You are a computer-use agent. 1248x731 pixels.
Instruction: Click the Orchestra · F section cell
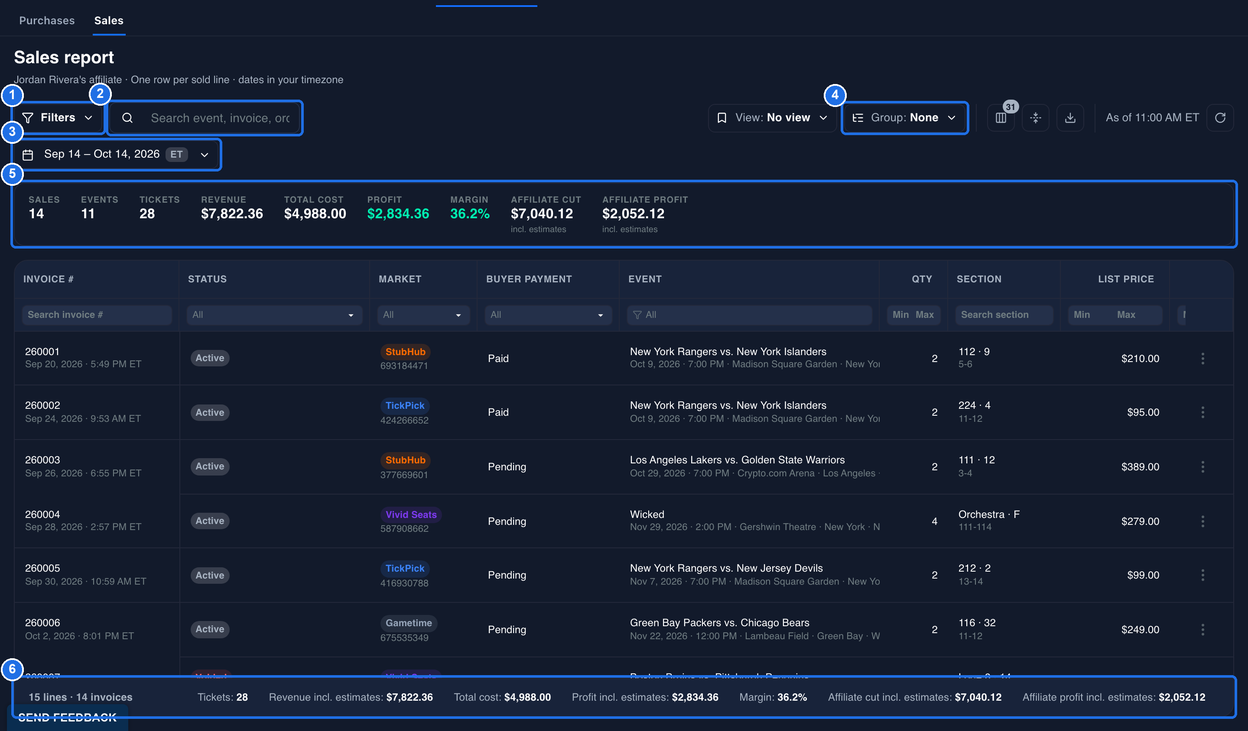pos(989,515)
